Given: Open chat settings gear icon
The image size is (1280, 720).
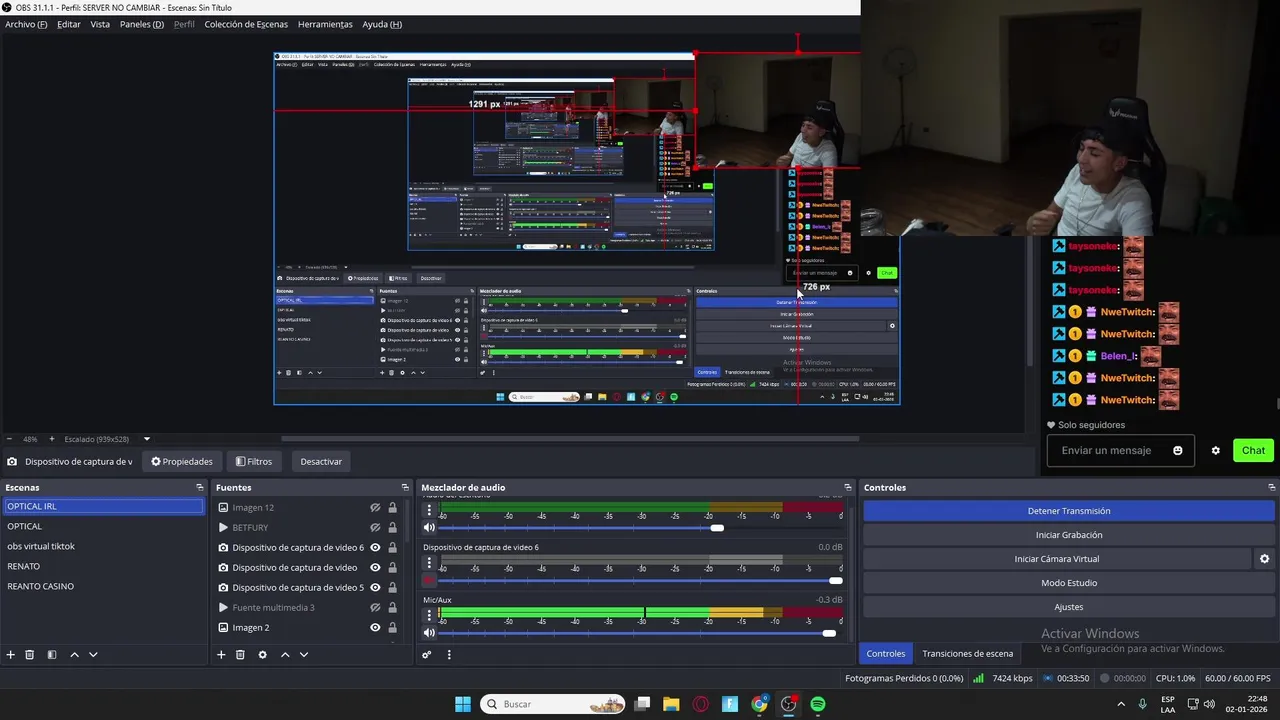Looking at the screenshot, I should pyautogui.click(x=1216, y=451).
